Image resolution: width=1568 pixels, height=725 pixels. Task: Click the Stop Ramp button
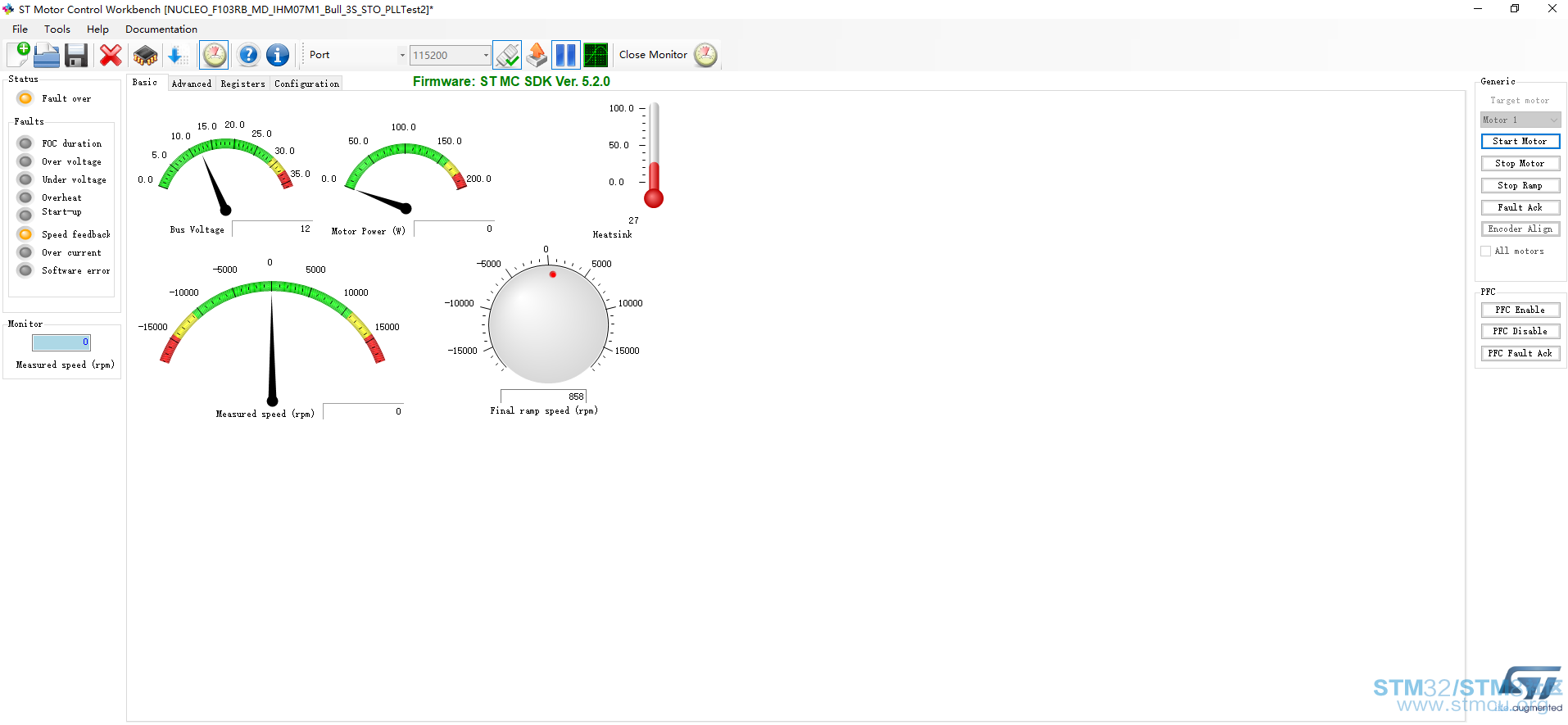click(1520, 186)
